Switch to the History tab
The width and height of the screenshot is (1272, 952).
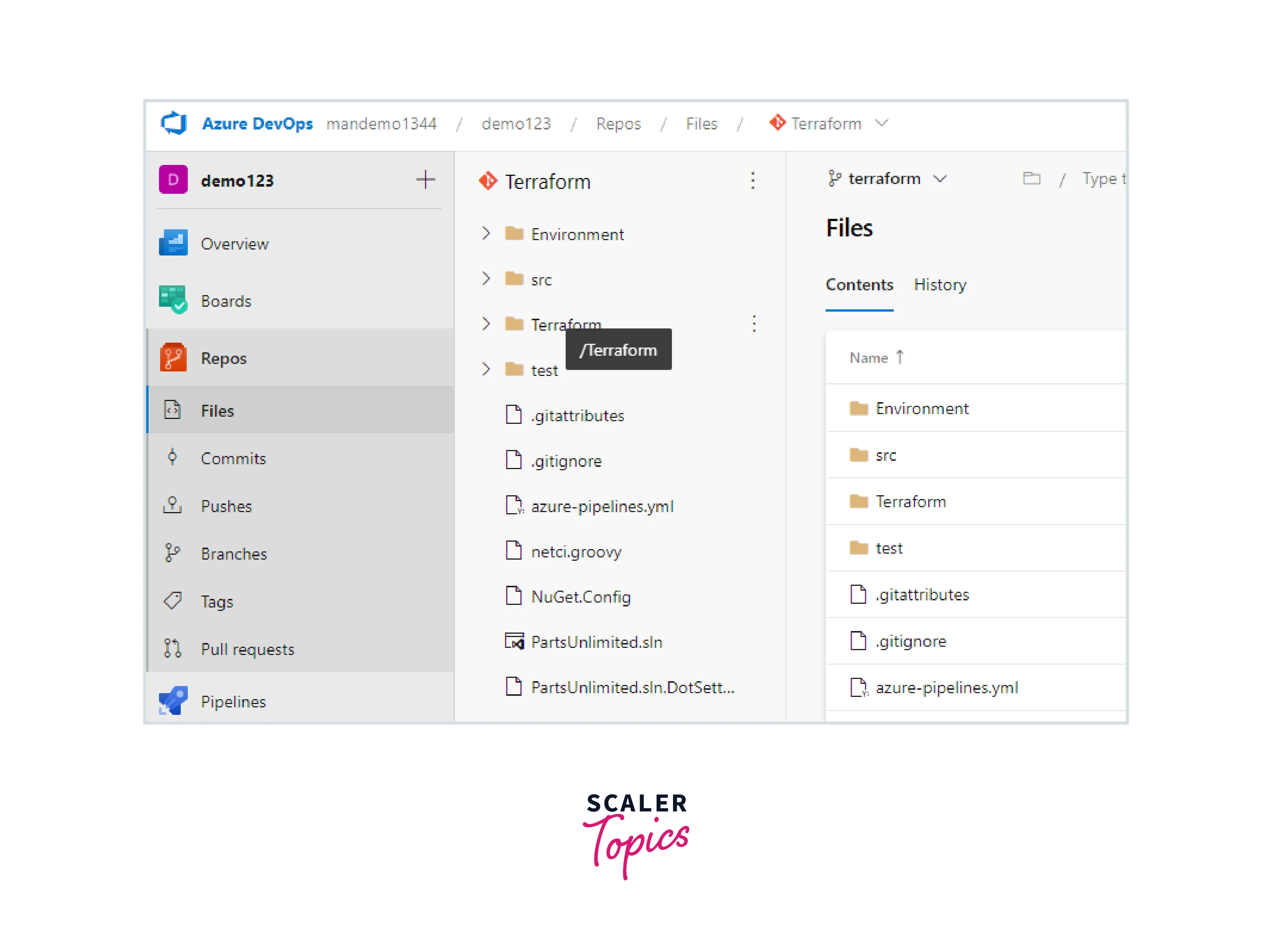[940, 285]
